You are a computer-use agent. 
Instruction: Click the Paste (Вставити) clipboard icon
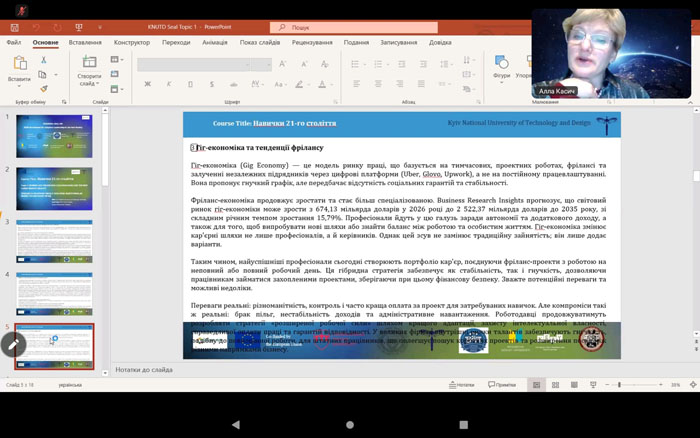[x=18, y=64]
